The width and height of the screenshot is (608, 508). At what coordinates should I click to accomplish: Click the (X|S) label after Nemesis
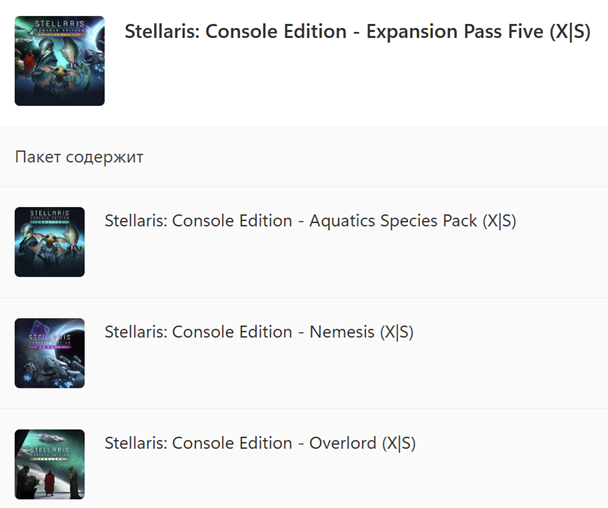pos(396,332)
